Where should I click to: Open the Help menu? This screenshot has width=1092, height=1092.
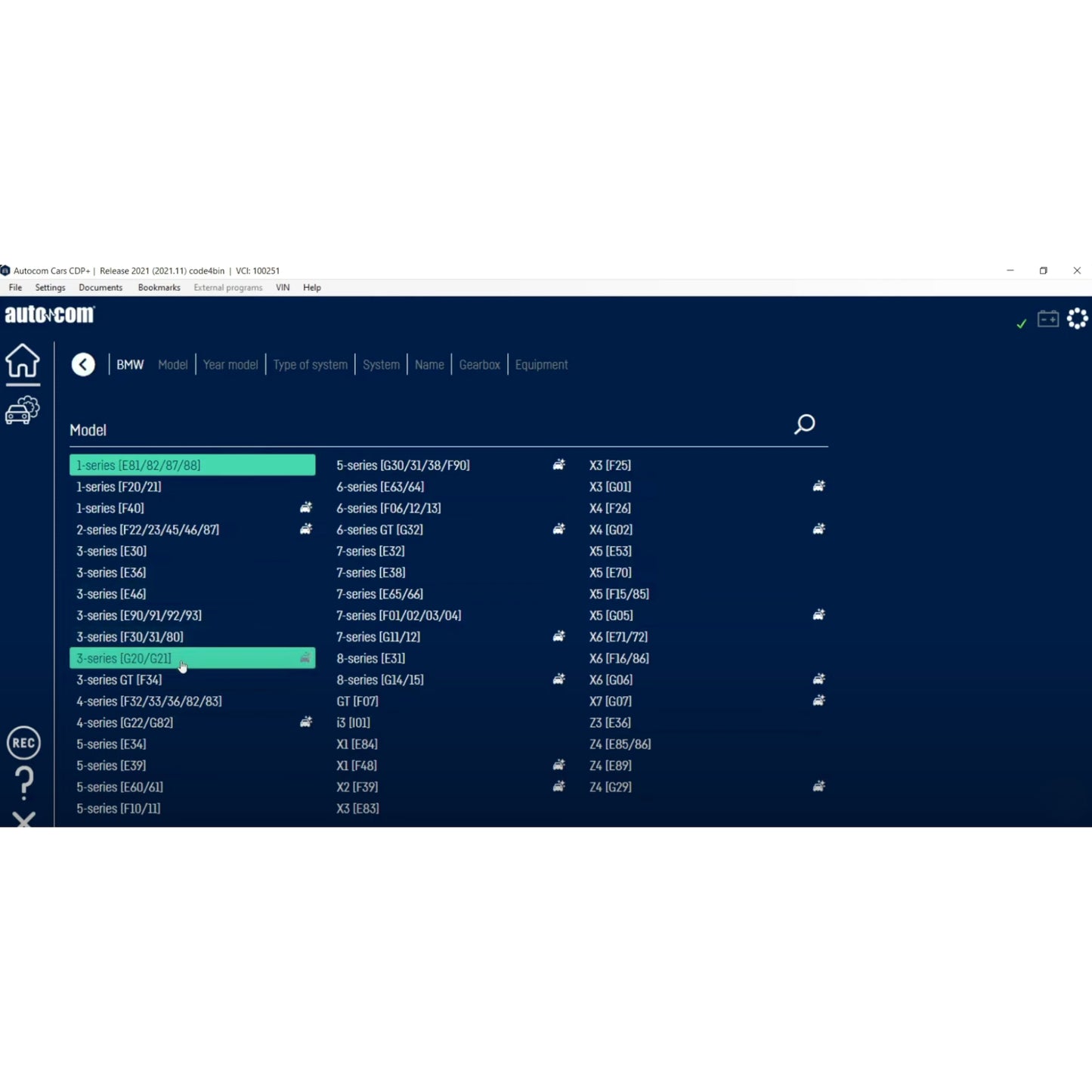tap(312, 288)
